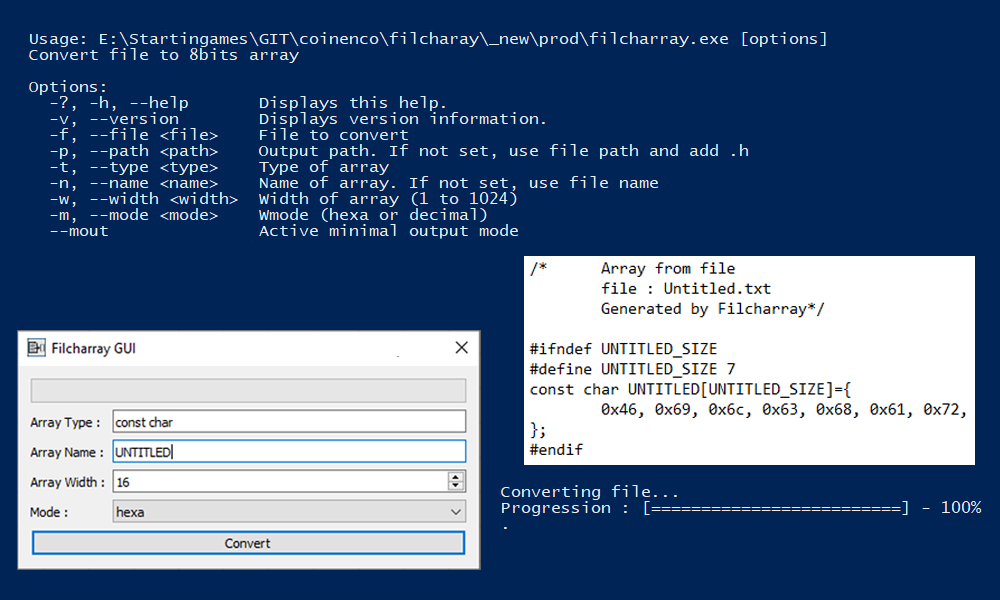
Task: Click the 'Array Width :' label
Action: (67, 483)
